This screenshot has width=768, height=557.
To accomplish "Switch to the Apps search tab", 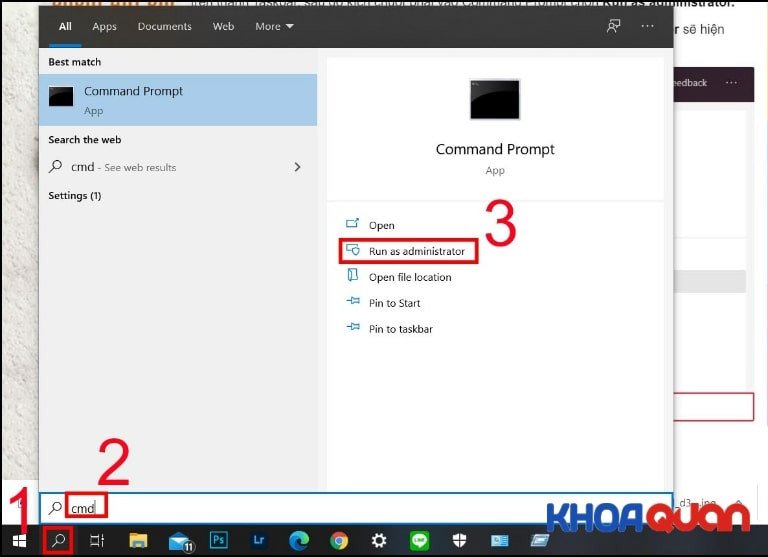I will [104, 26].
